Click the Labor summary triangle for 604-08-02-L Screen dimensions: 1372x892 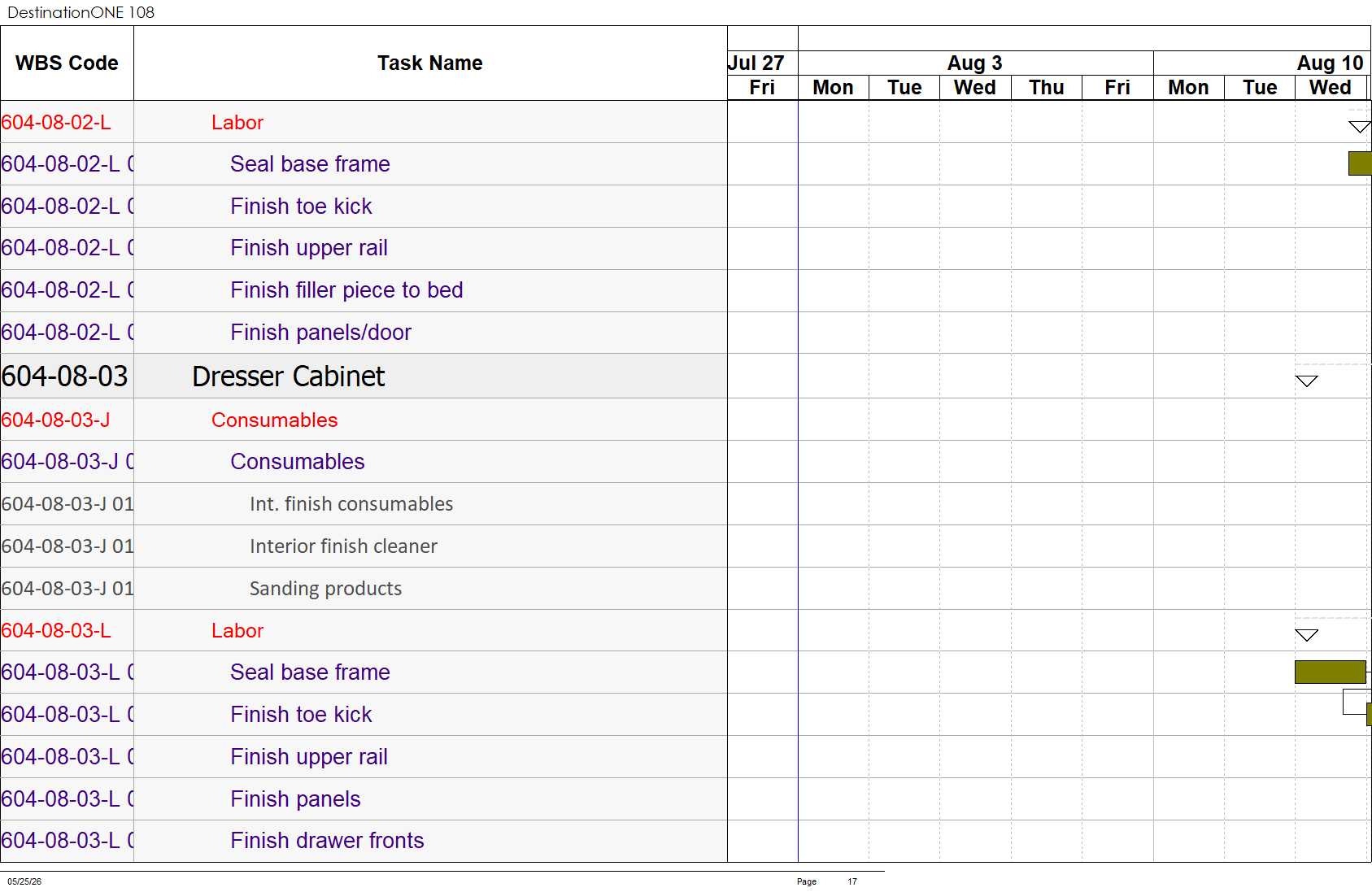click(x=1360, y=127)
